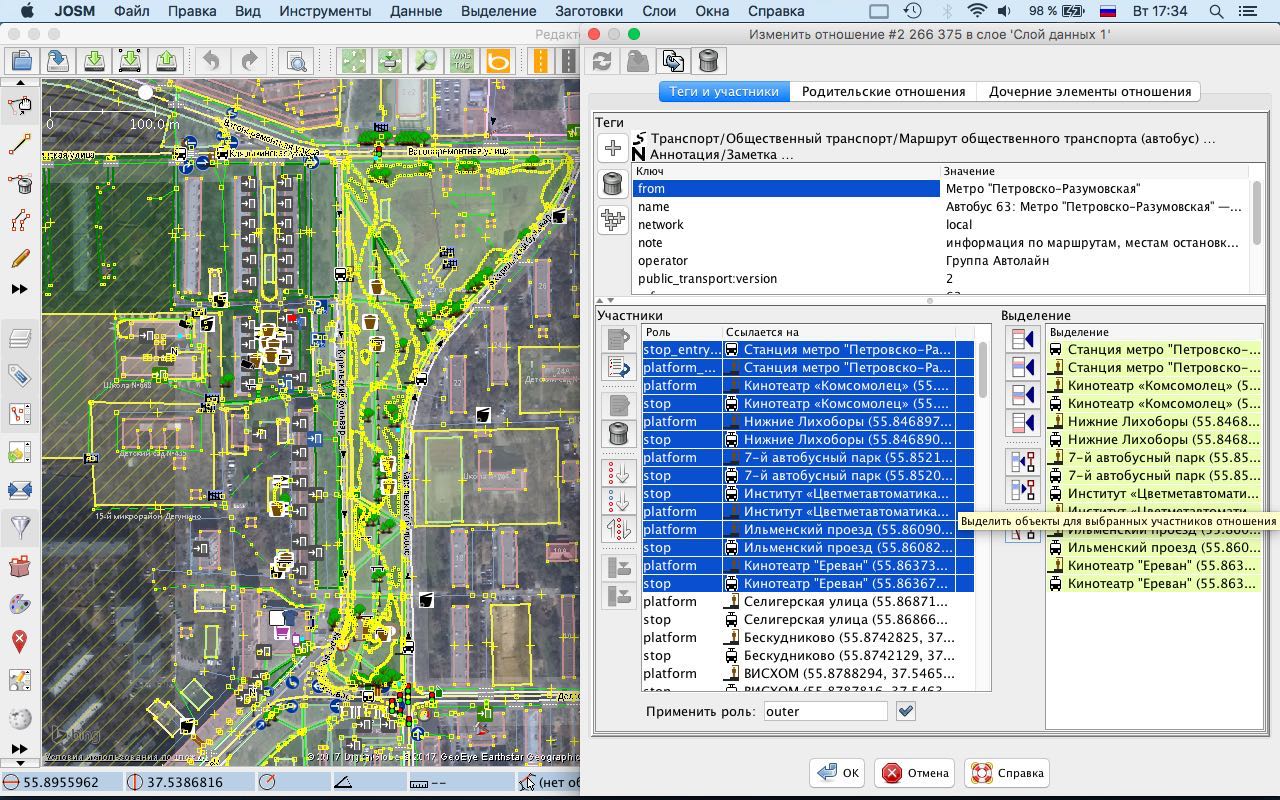Click the reverse members order icon
1280x800 pixels.
click(619, 529)
